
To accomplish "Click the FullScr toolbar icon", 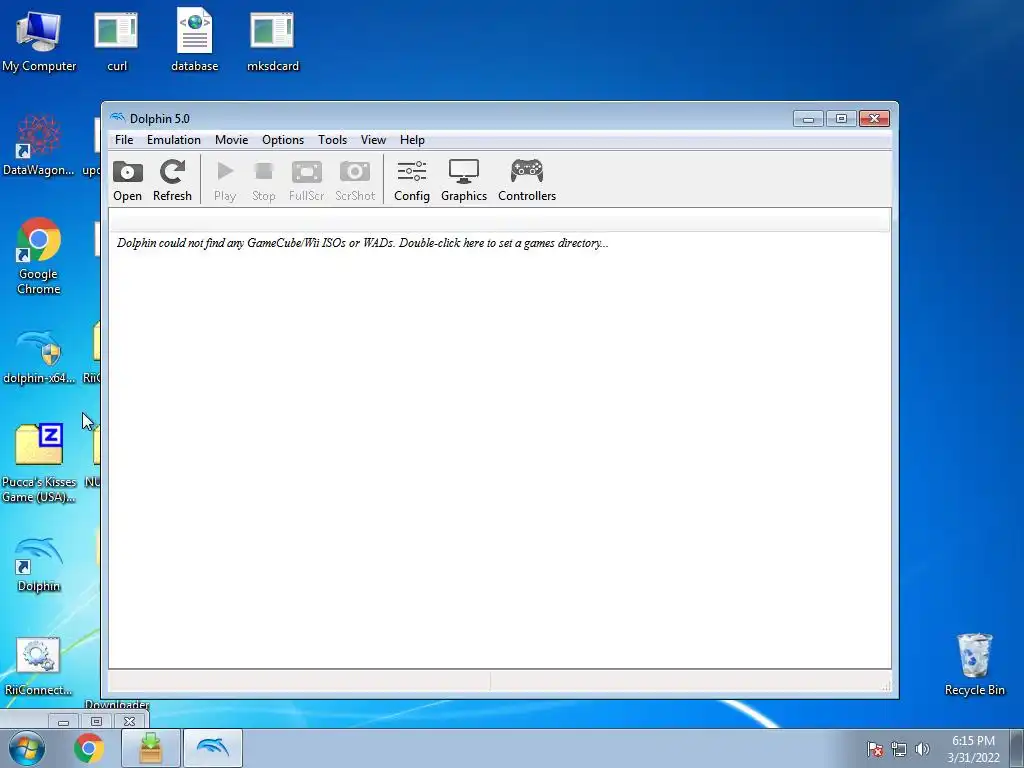I will pos(306,180).
